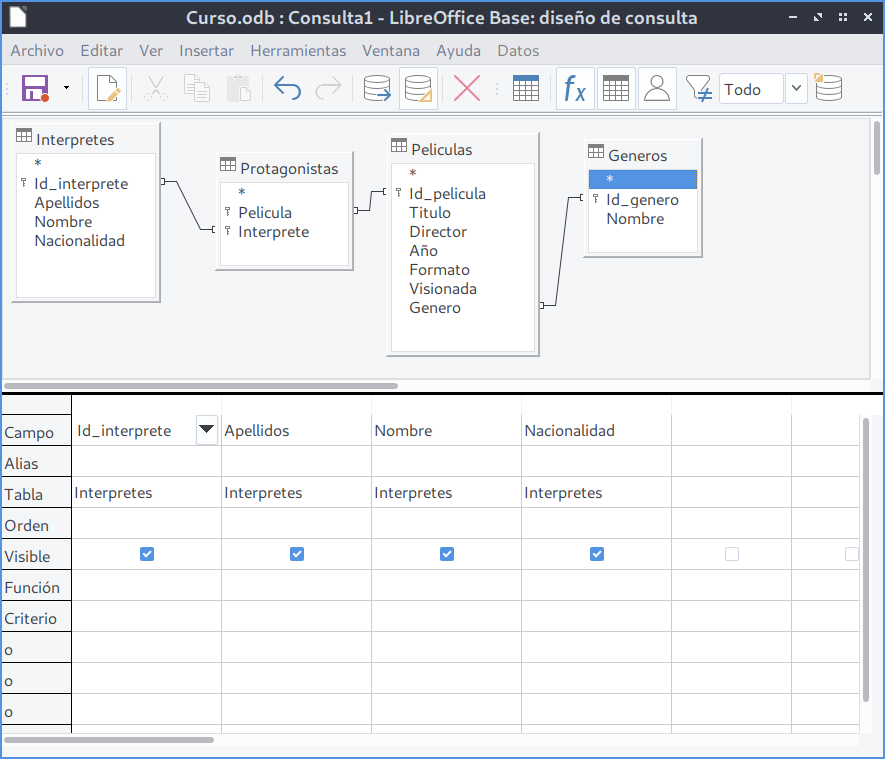
Task: Toggle Distinct Values filter icon
Action: 698,88
